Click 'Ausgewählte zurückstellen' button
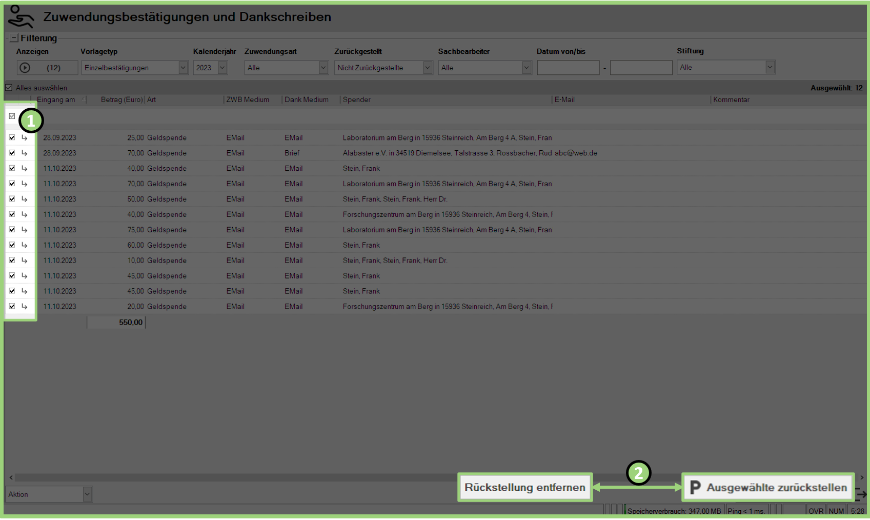 tap(768, 488)
